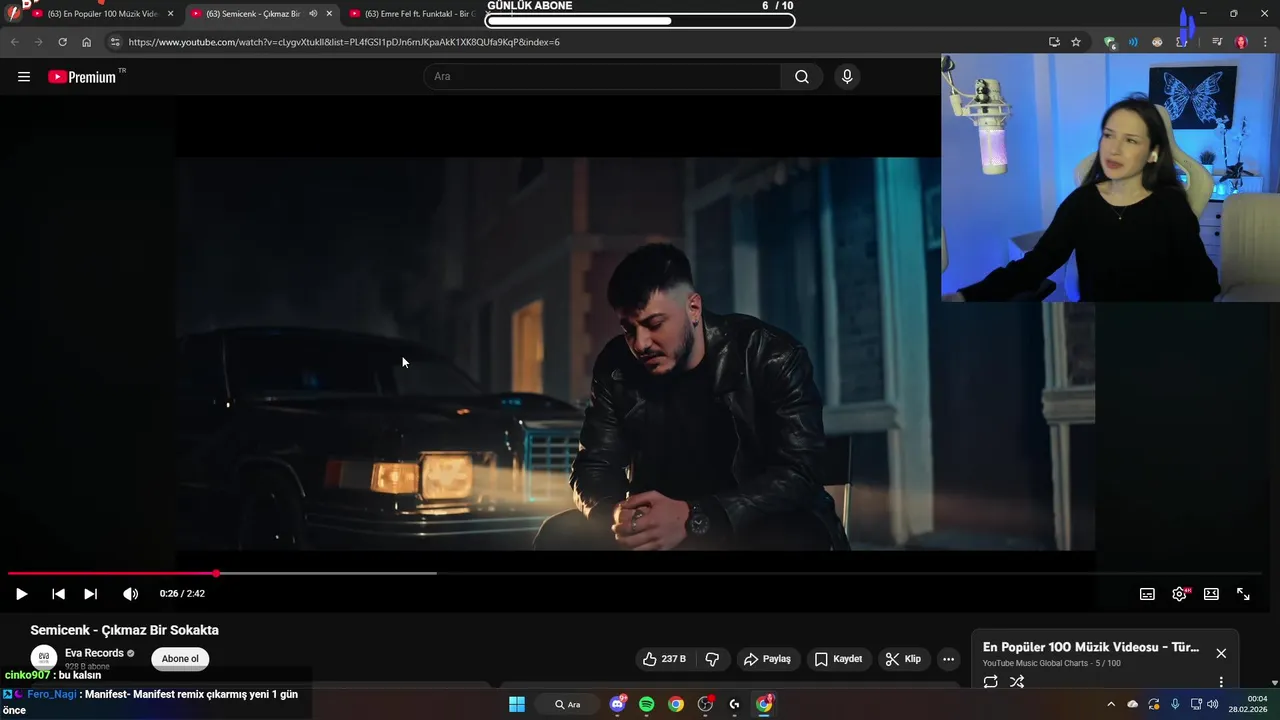Open the En Popüler 100 Müzik Videosu playlist title

[x=1091, y=647]
